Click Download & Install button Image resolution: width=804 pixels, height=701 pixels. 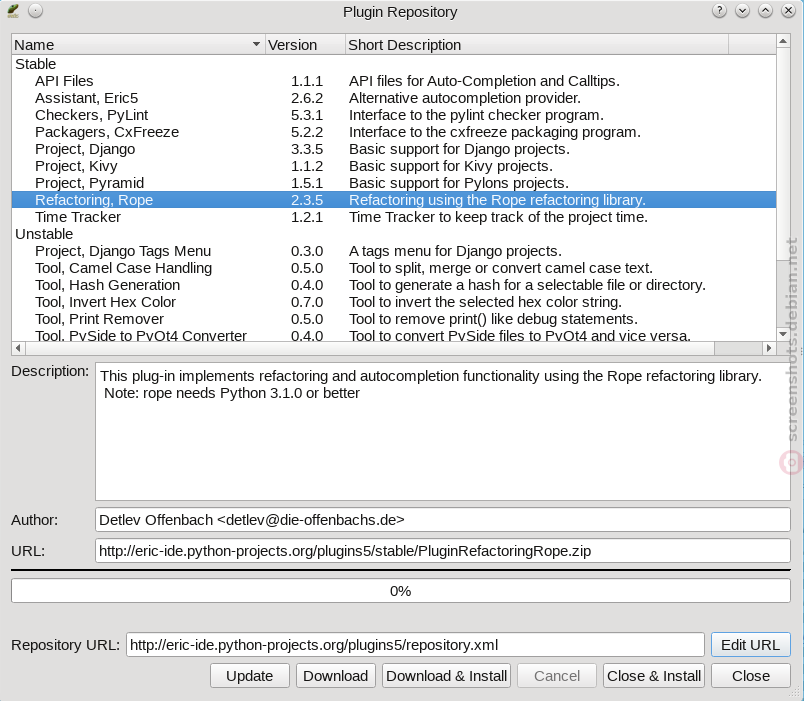(x=447, y=676)
